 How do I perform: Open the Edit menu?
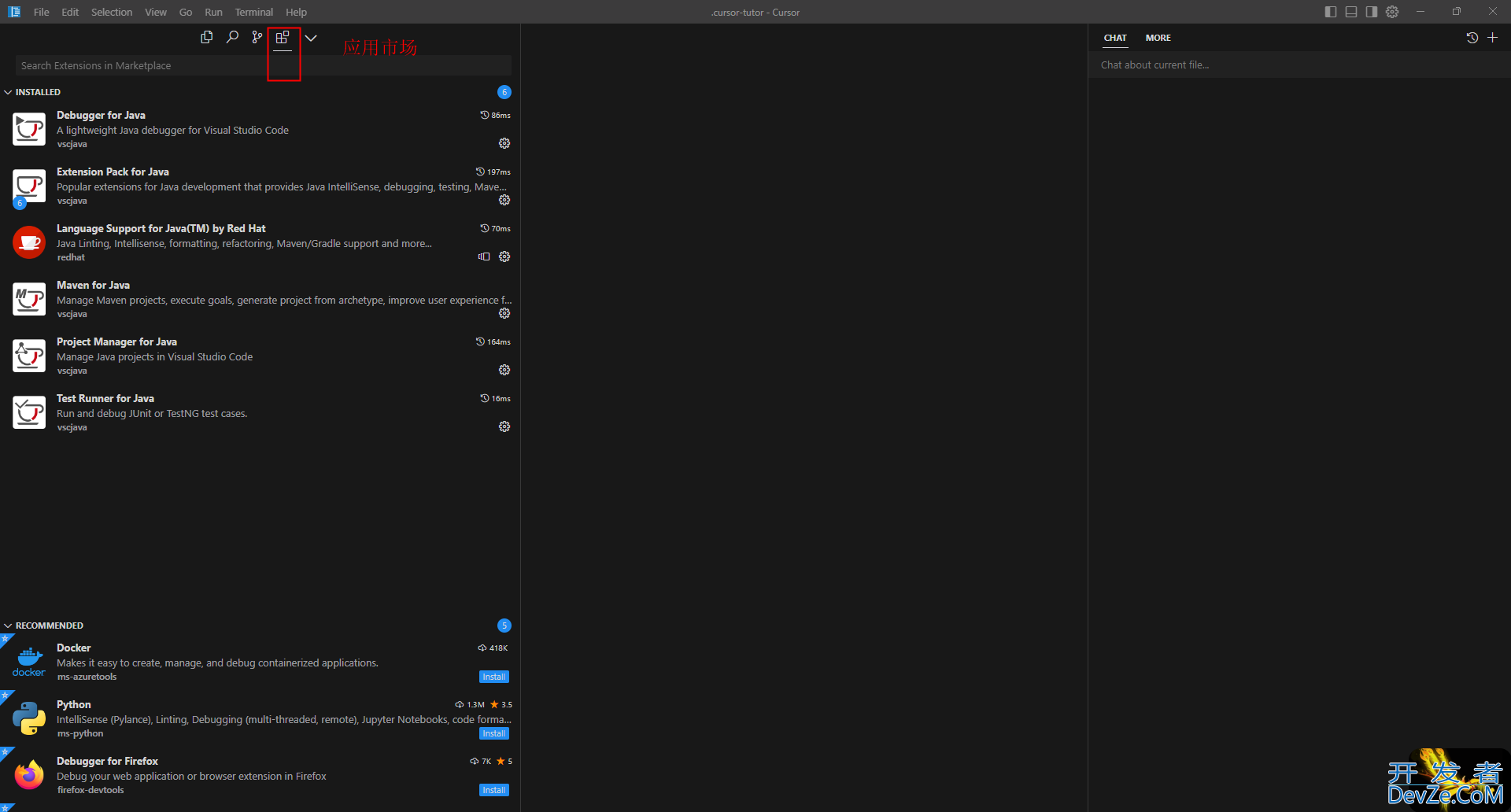tap(70, 12)
